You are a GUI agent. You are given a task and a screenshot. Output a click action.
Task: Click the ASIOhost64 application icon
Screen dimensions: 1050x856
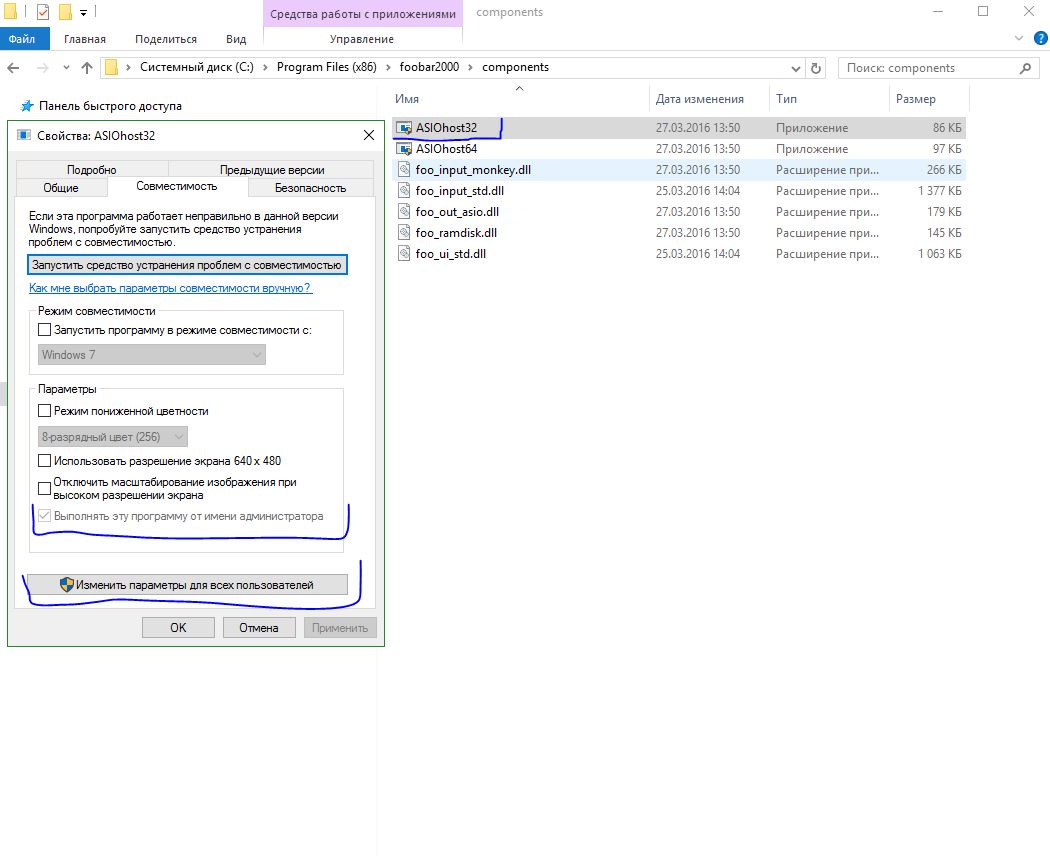[404, 149]
